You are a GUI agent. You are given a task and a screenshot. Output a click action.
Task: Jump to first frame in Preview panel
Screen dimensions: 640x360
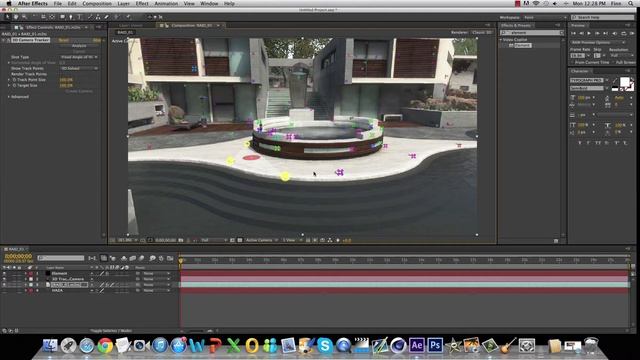click(573, 33)
